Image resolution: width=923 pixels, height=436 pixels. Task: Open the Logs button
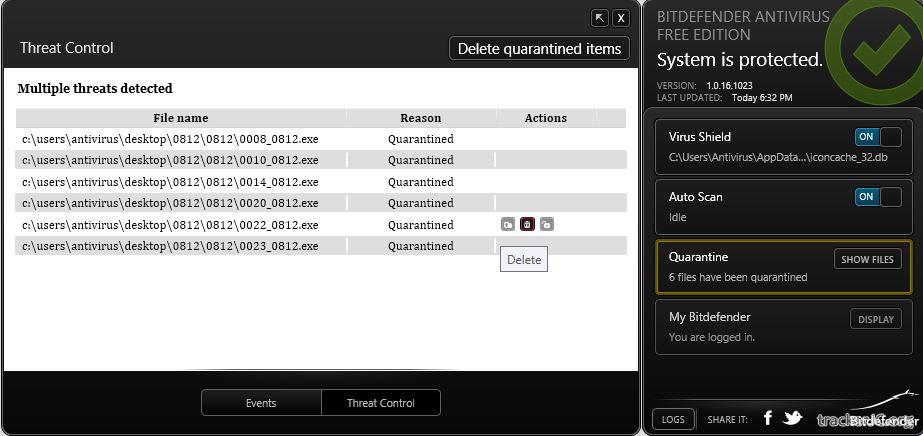tap(673, 419)
